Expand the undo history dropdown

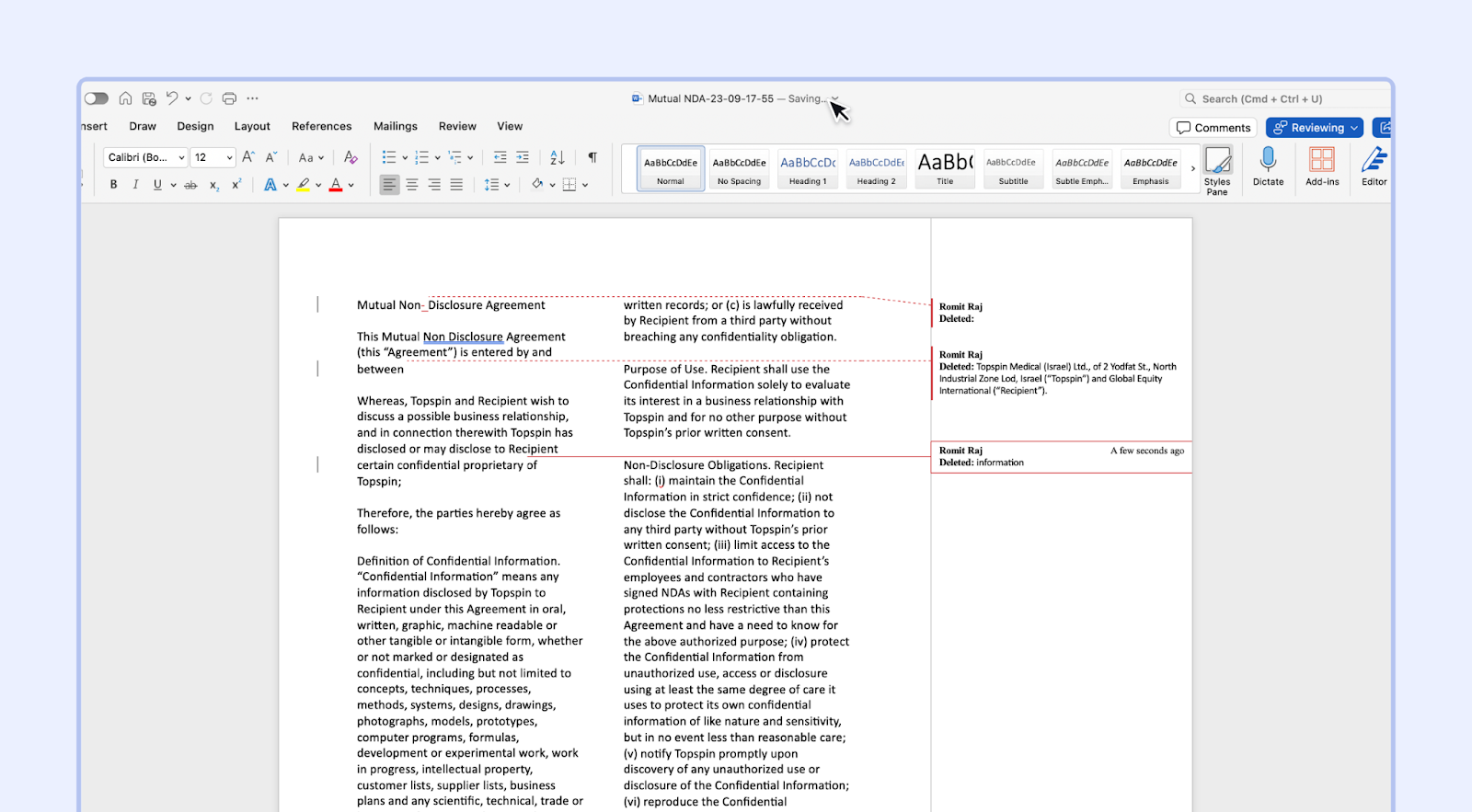188,98
